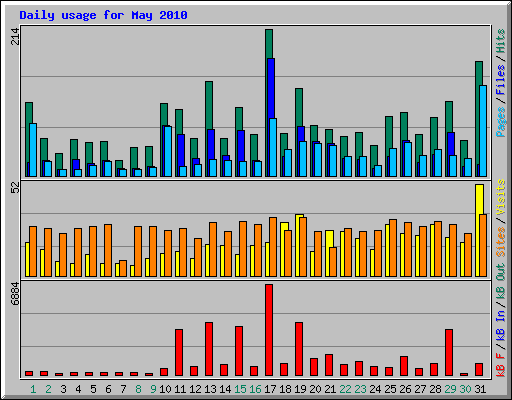The image size is (512, 400).
Task: Click day label 20 on the x-axis
Action: pyautogui.click(x=315, y=389)
